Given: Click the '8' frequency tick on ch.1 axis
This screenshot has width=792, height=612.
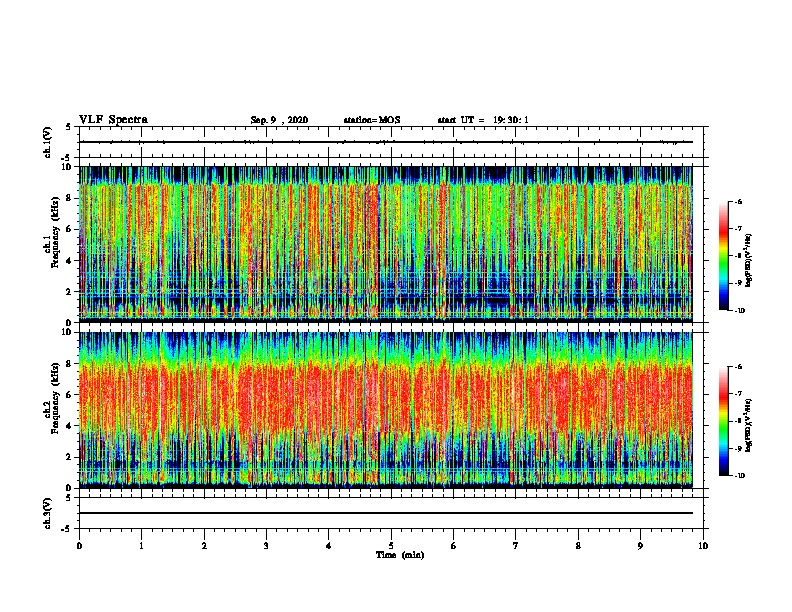Looking at the screenshot, I should point(69,198).
